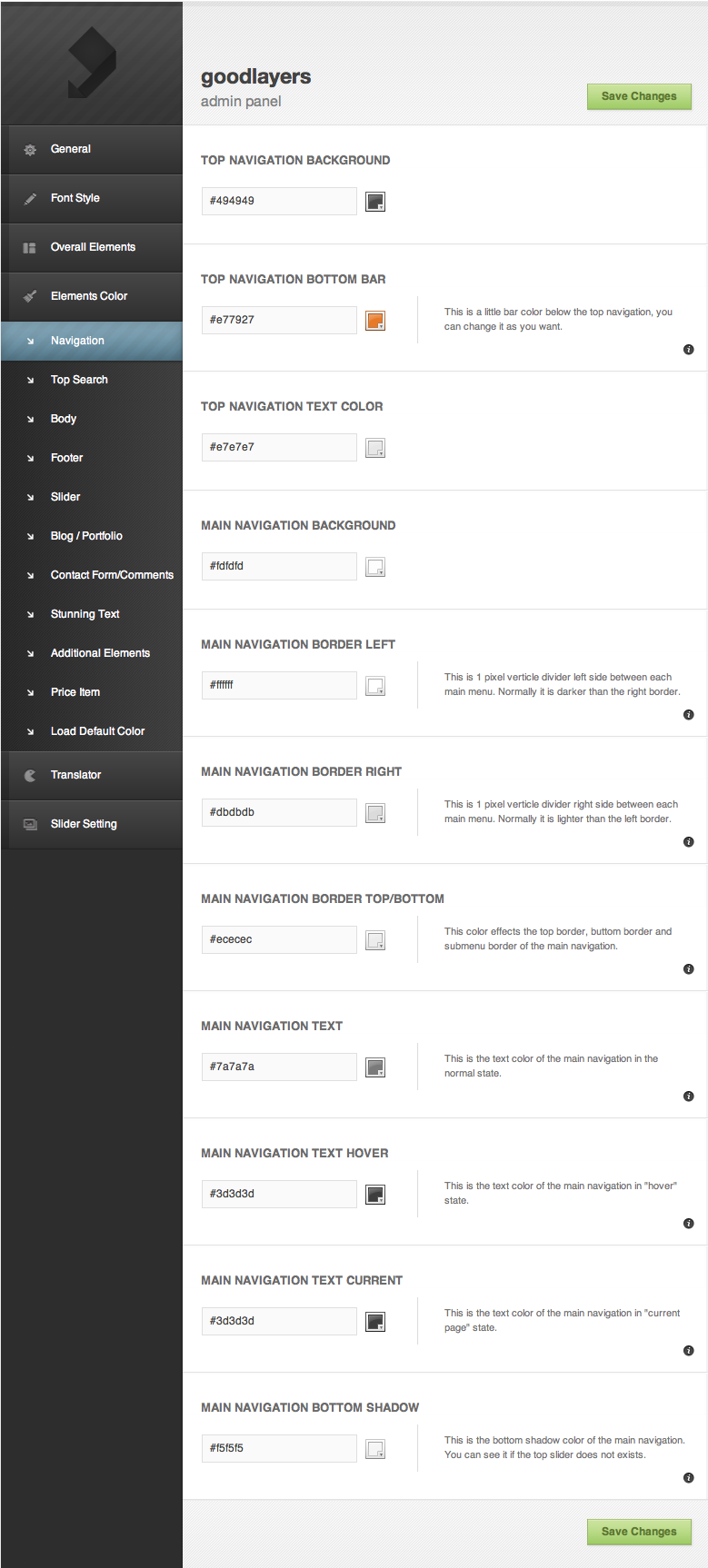The width and height of the screenshot is (708, 1568).
Task: Expand the Elements Color section
Action: [x=89, y=296]
